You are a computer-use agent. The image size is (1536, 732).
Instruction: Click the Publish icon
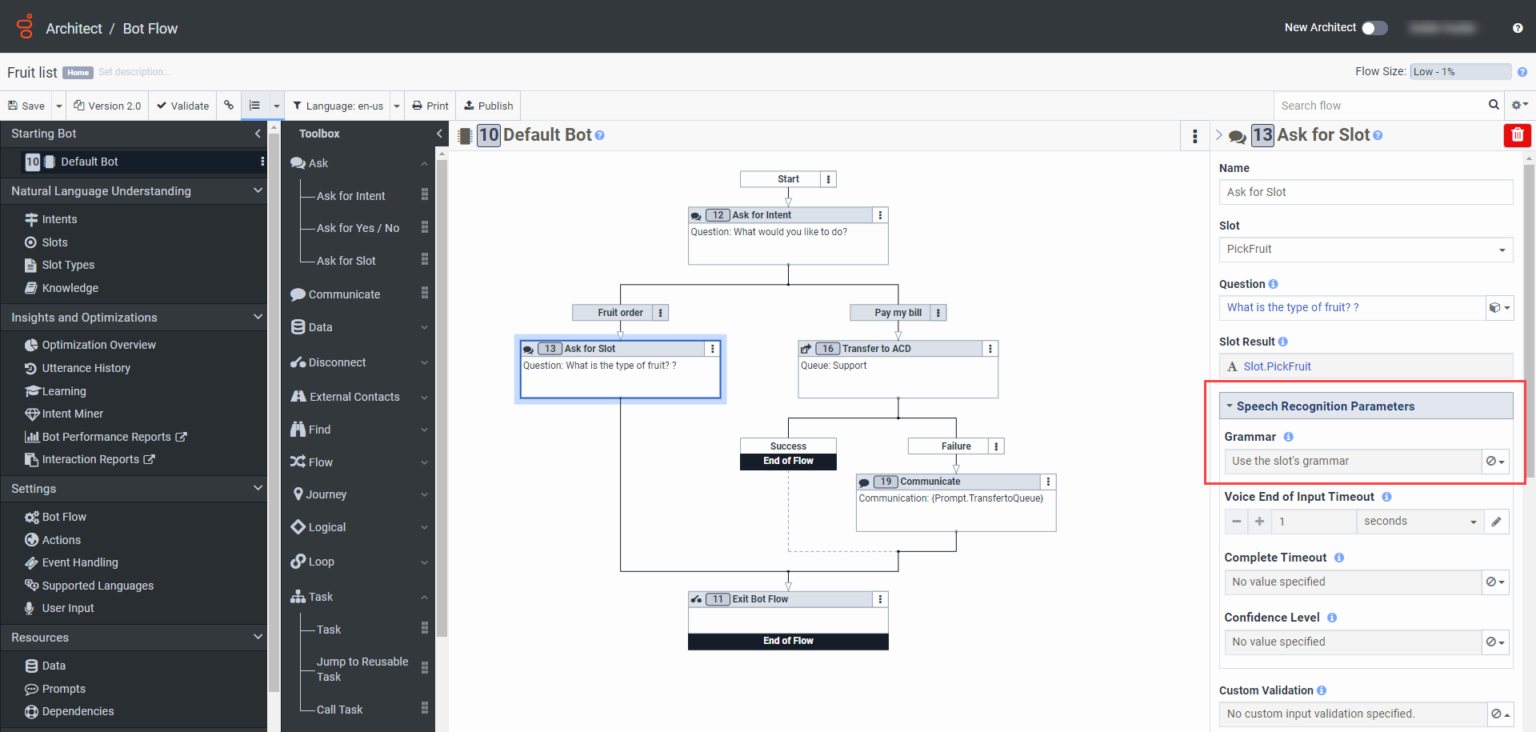(488, 105)
